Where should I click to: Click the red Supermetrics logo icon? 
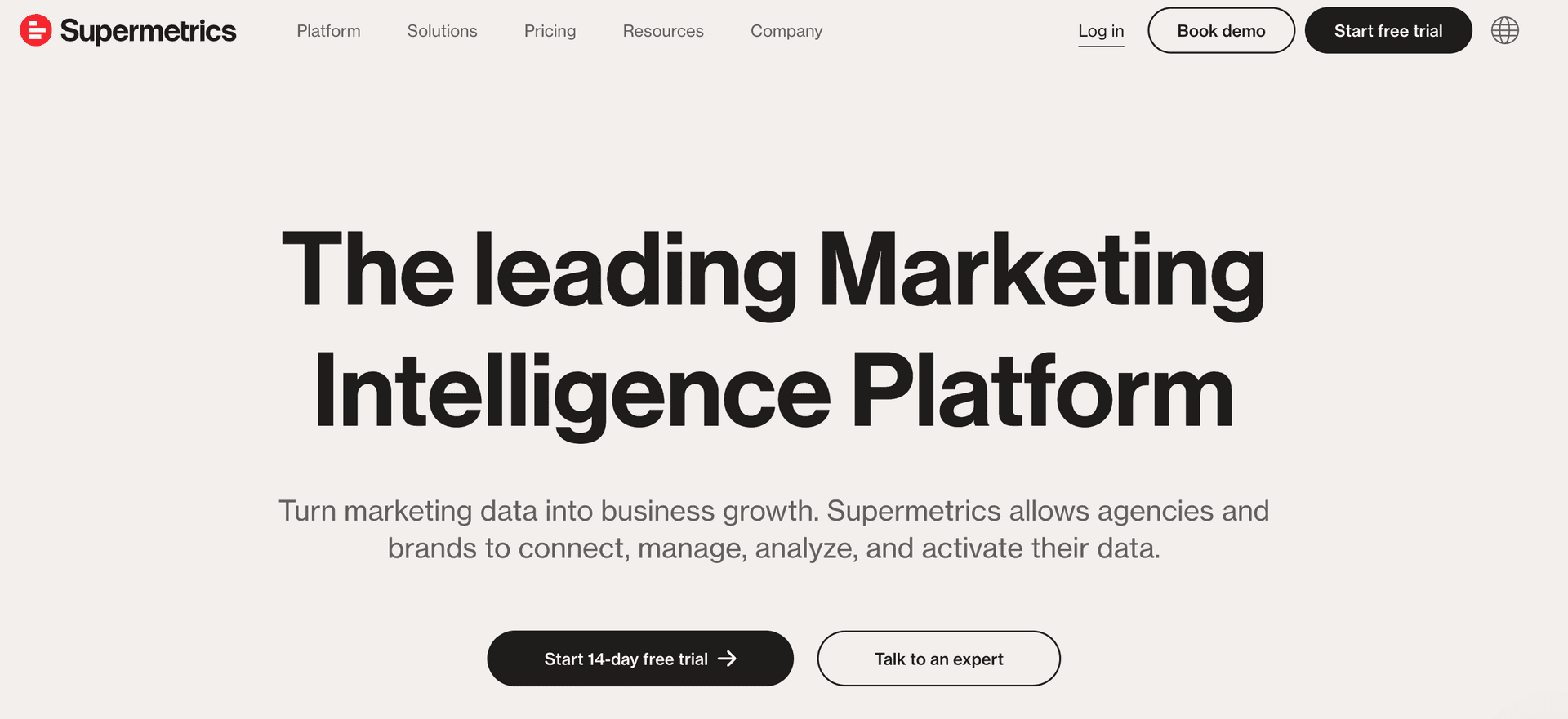coord(36,31)
